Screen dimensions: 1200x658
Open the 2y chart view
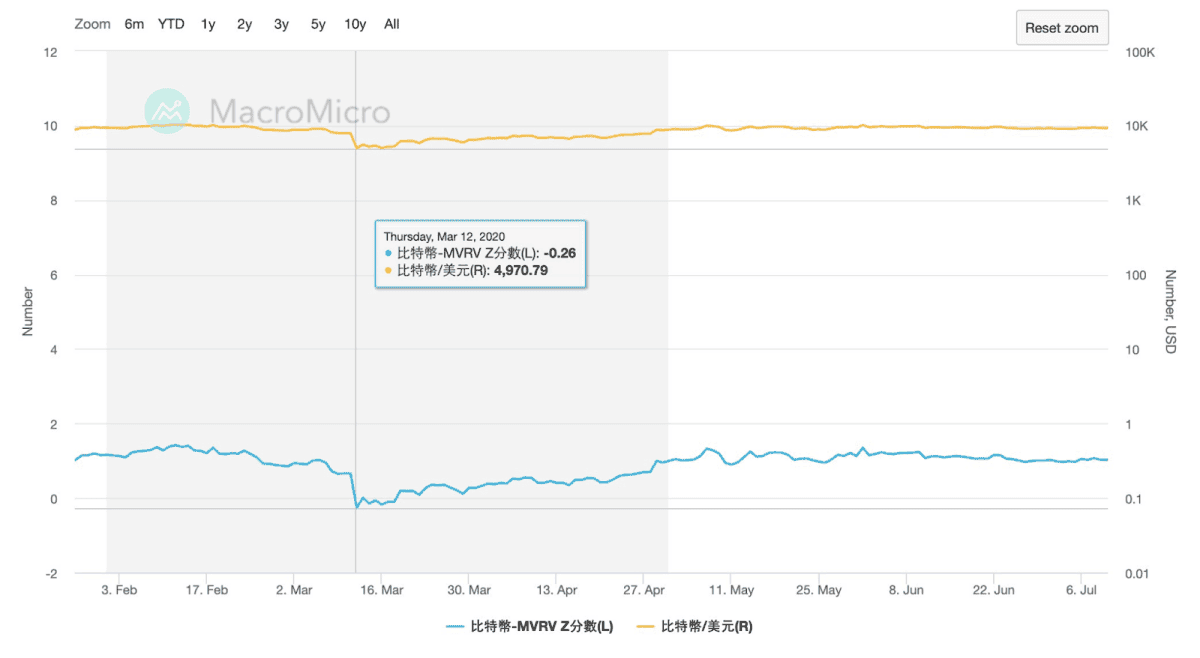(x=244, y=23)
